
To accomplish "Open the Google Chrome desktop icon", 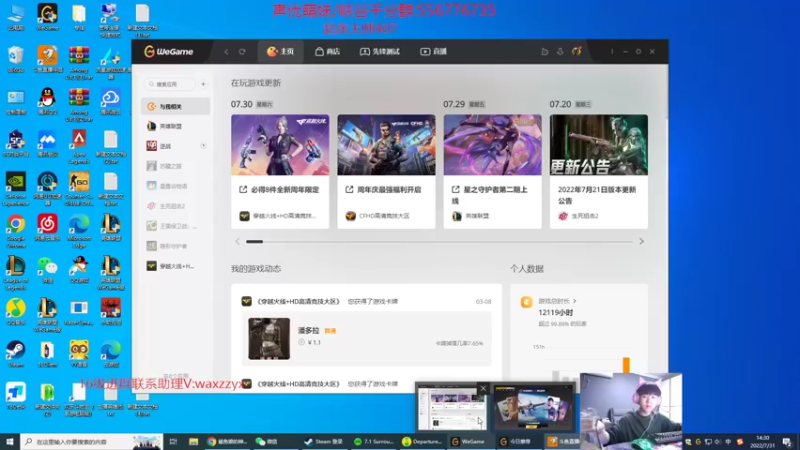I will coord(16,231).
